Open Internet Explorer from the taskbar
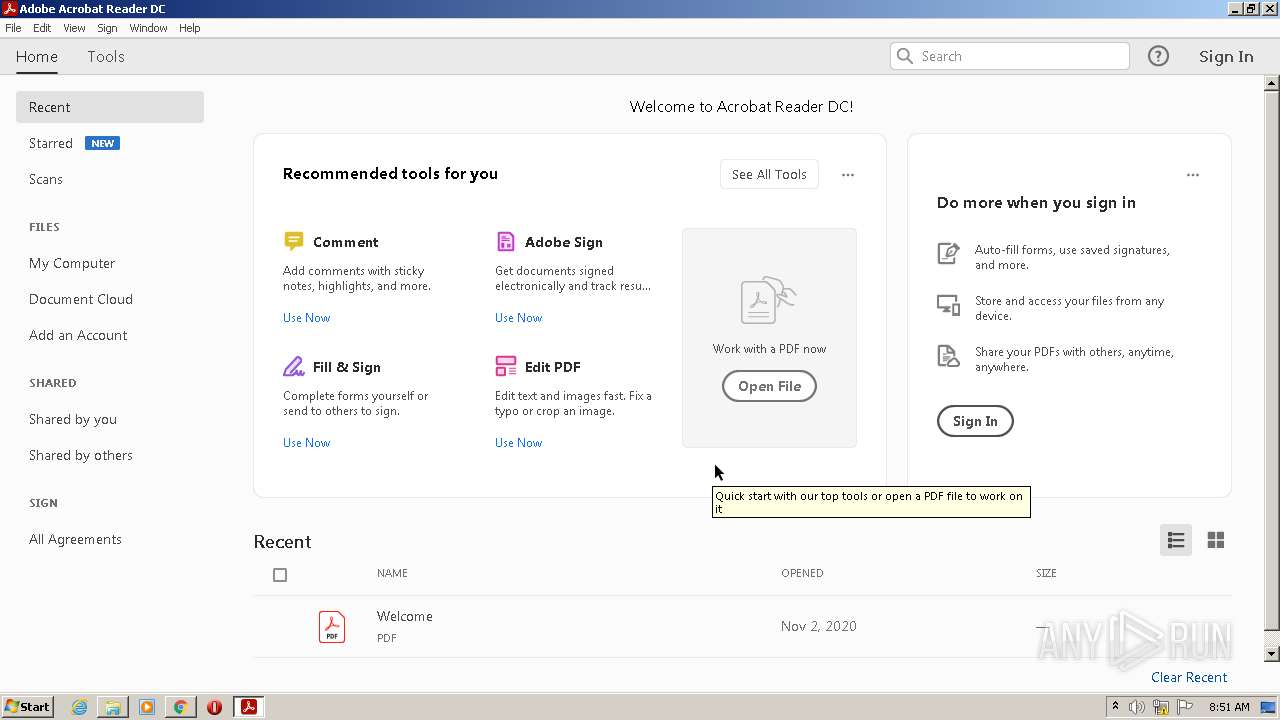Screen dimensions: 1280x720 [79, 707]
